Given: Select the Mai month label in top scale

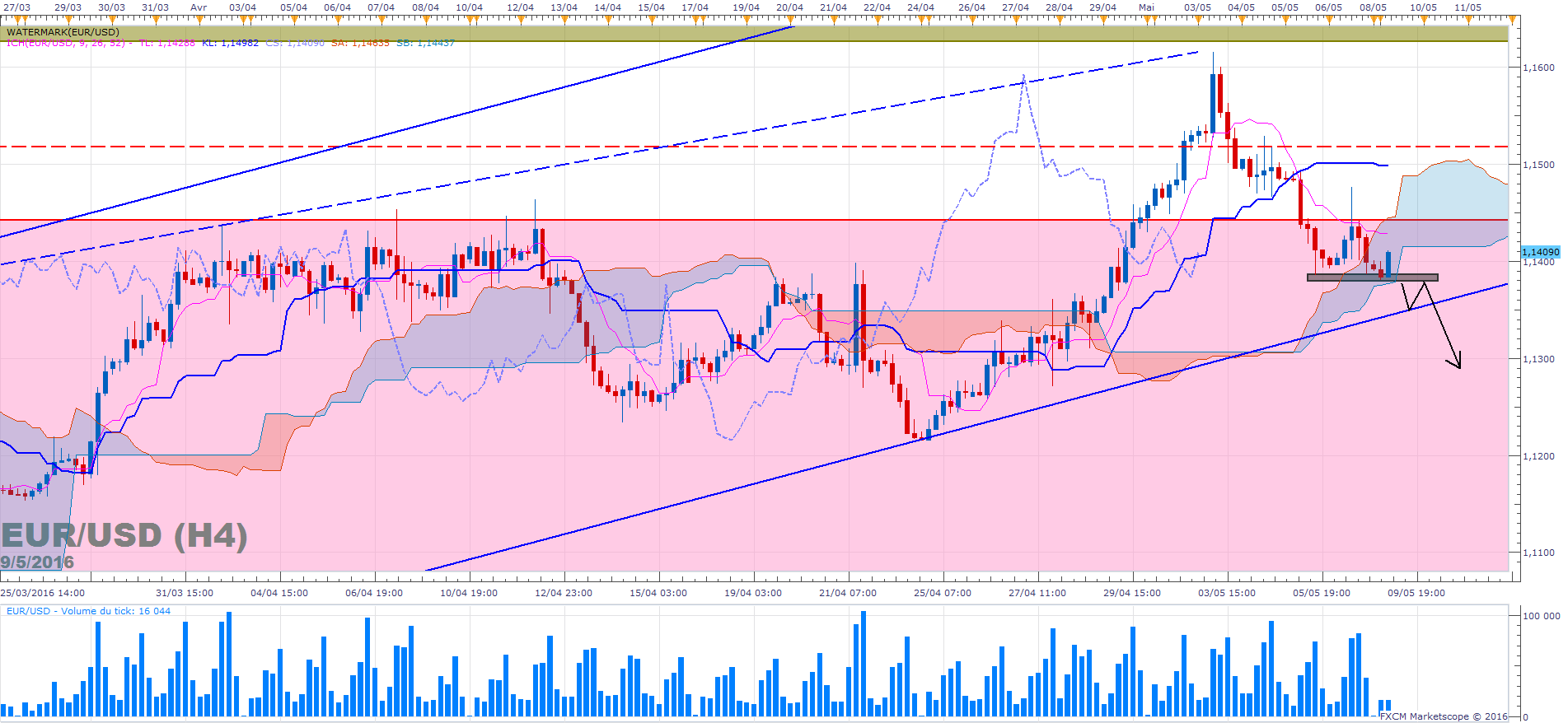Looking at the screenshot, I should coord(1146,7).
